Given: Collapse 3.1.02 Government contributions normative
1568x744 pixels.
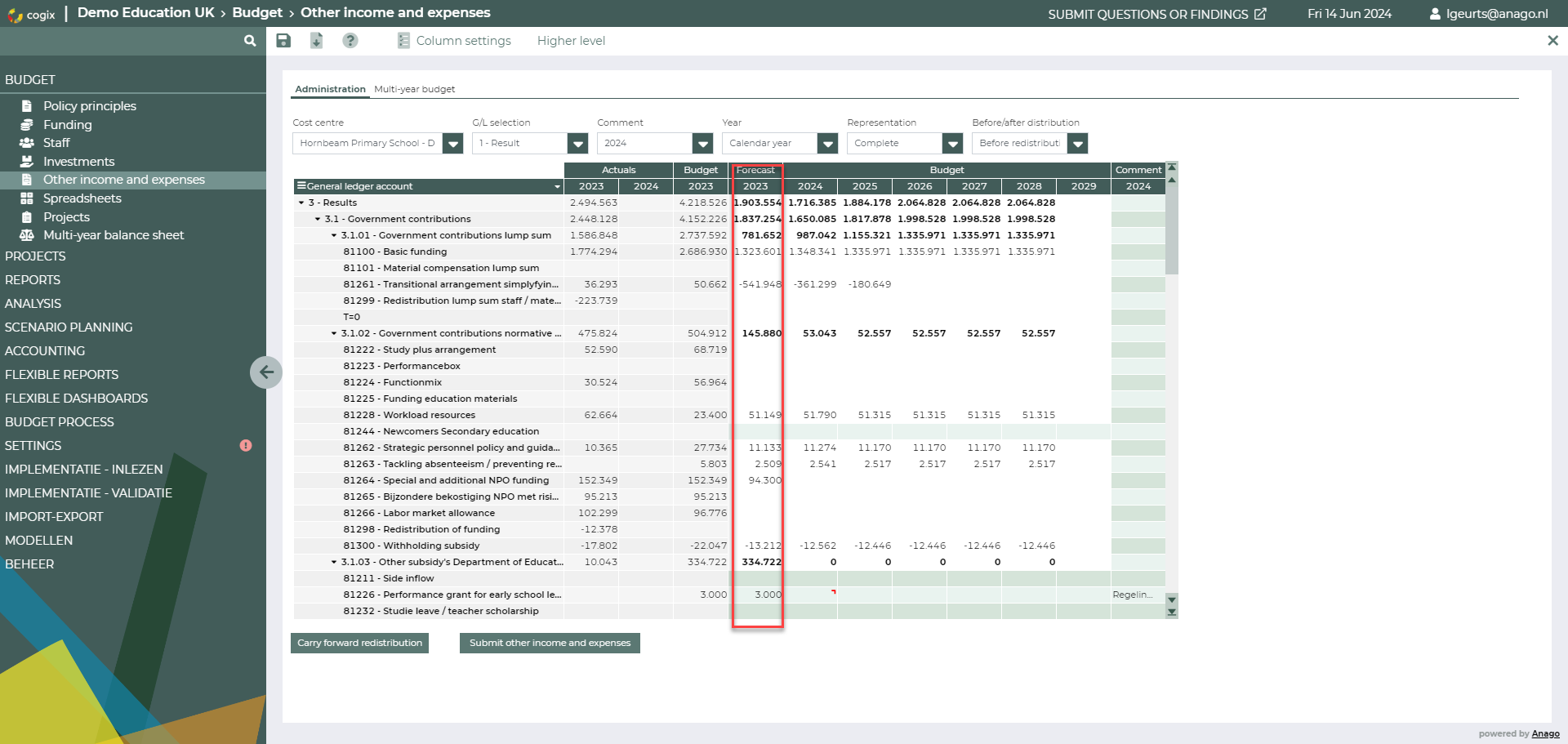Looking at the screenshot, I should [334, 333].
